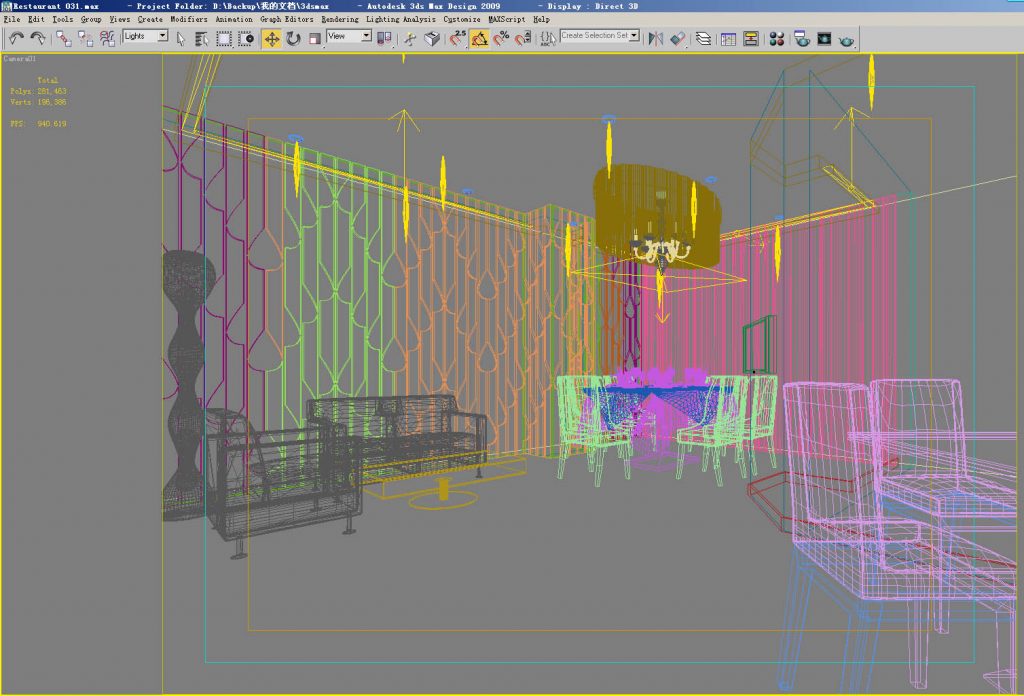Click the Quick Render teapot icon
Image resolution: width=1024 pixels, height=696 pixels.
(x=847, y=39)
